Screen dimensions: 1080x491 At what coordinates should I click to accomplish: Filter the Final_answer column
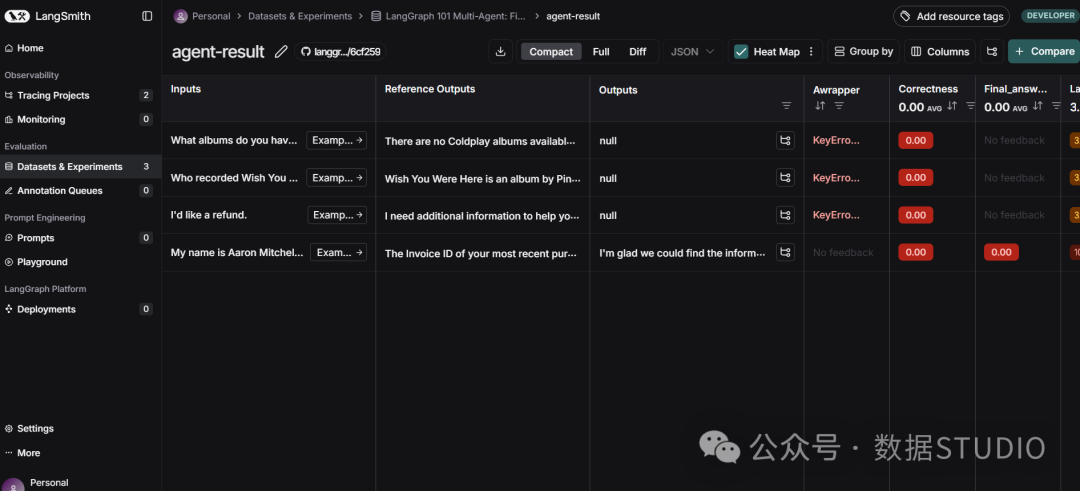coord(1056,105)
